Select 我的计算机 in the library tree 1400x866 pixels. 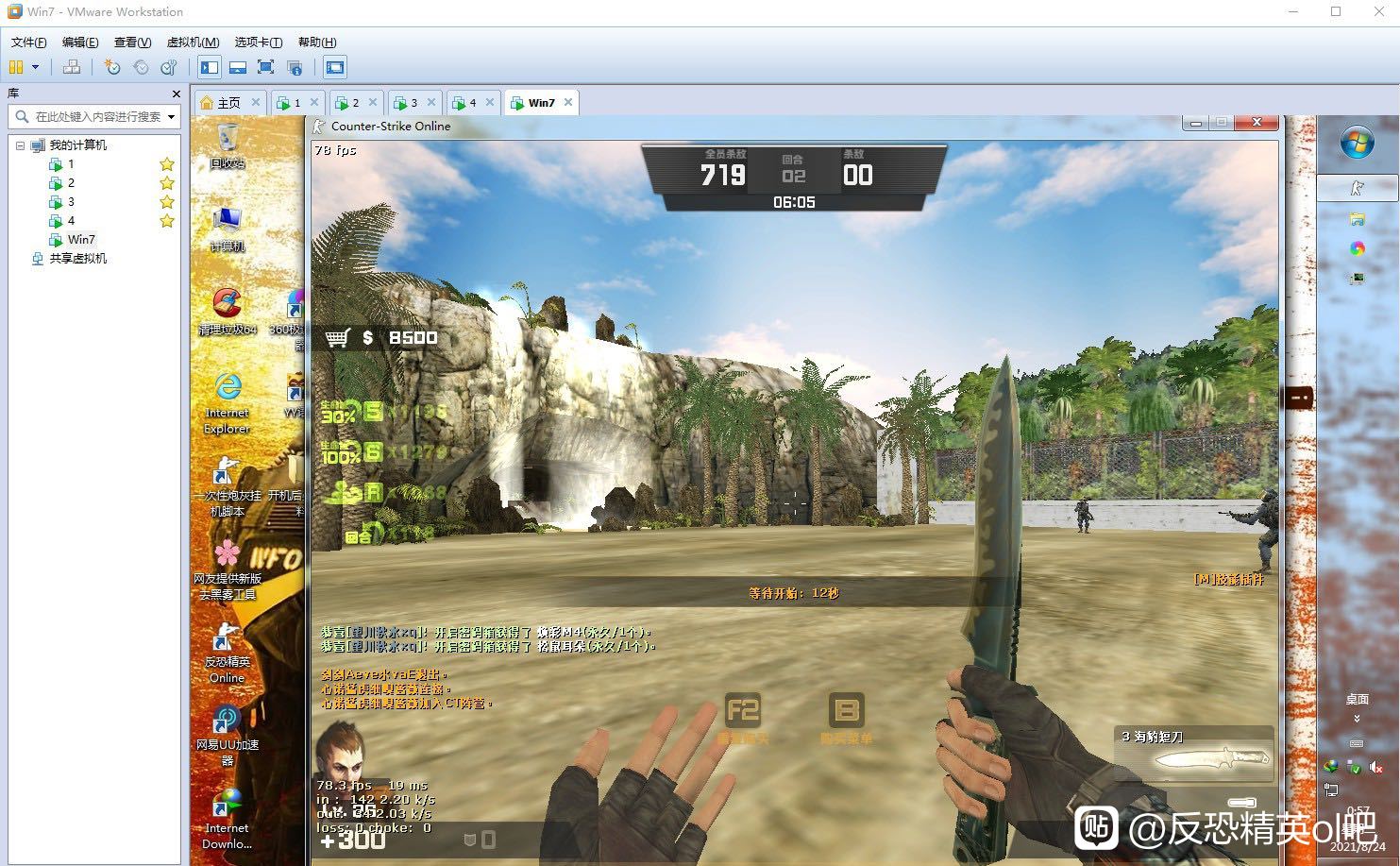click(77, 145)
